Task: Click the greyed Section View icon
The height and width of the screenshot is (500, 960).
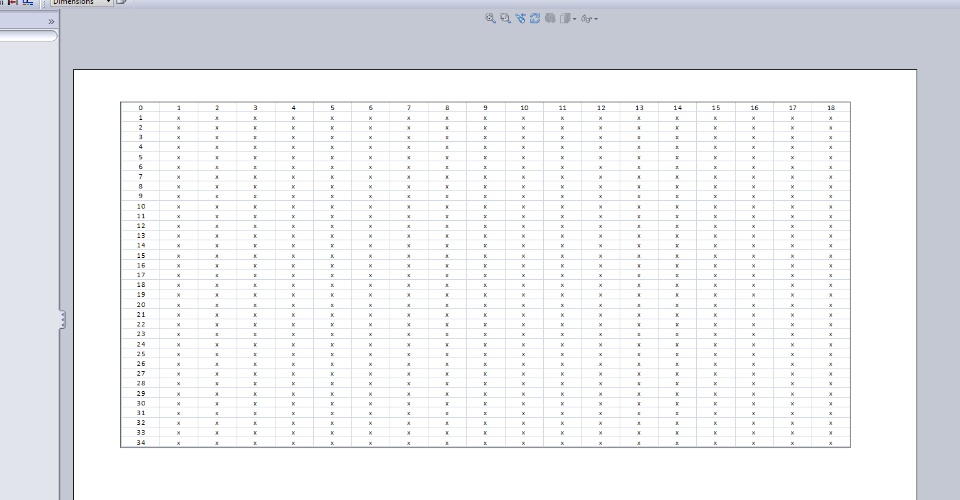Action: point(550,18)
